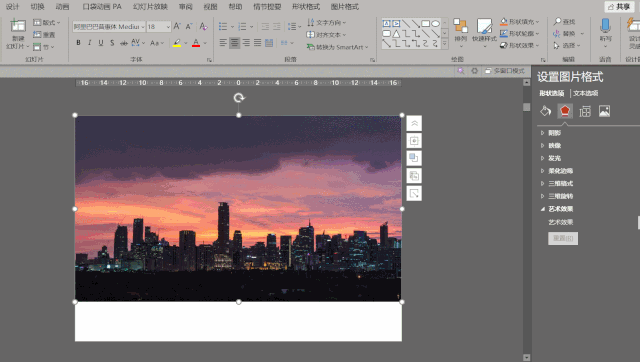Click the Dictate (听写) microphone
Image resolution: width=640 pixels, height=362 pixels.
click(x=605, y=25)
